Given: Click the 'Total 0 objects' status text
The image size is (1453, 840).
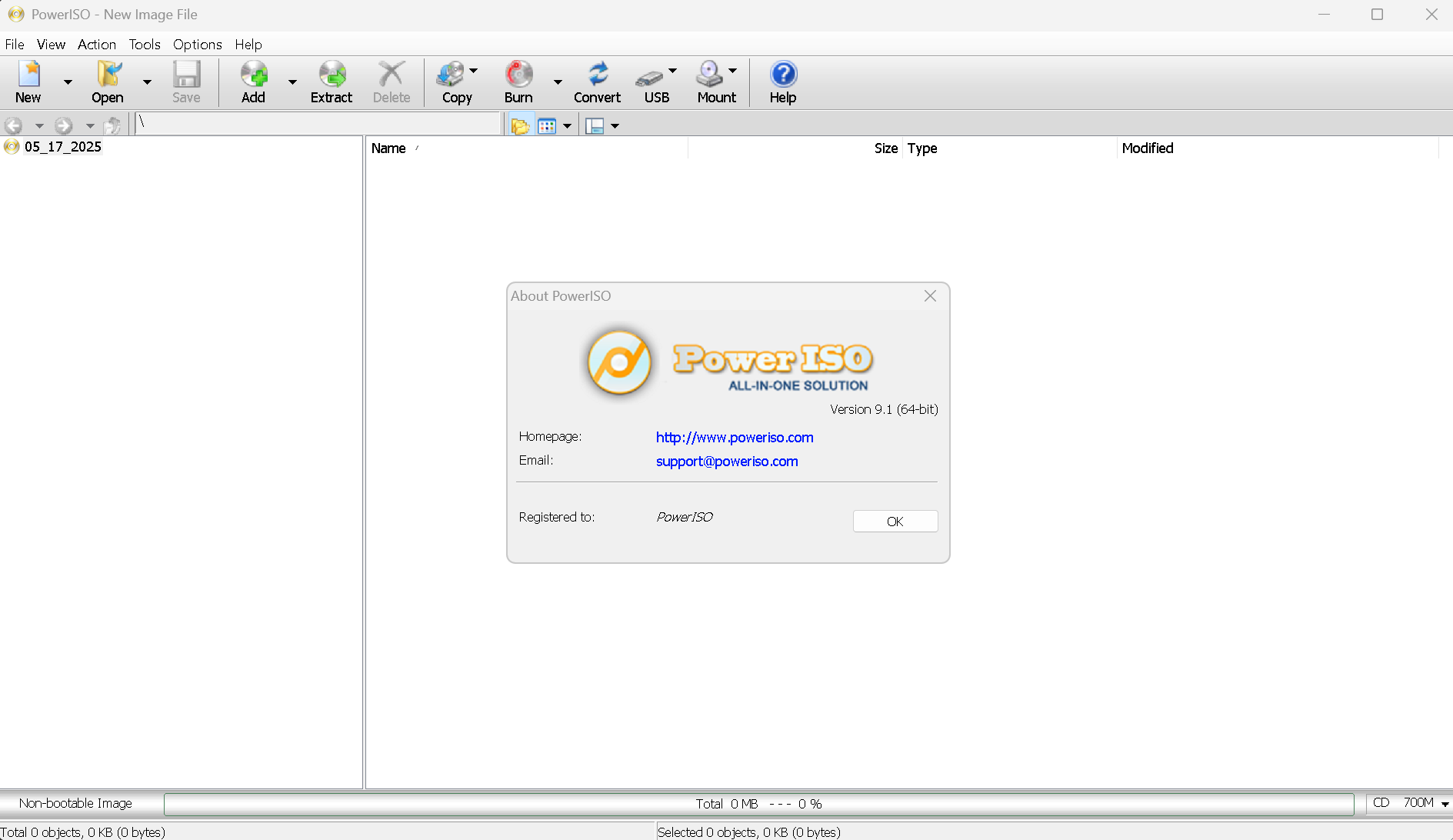Looking at the screenshot, I should (x=83, y=832).
